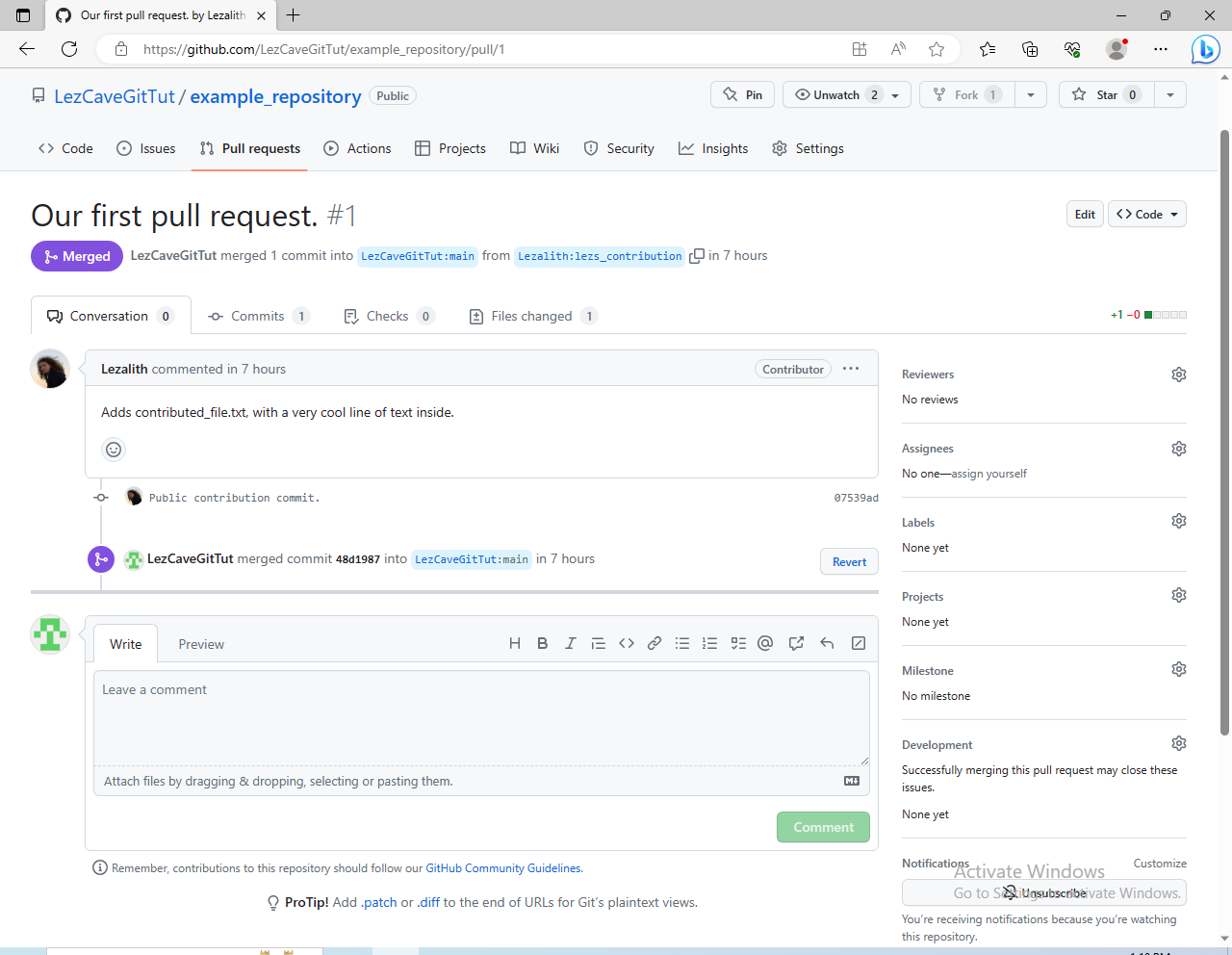Go back to previous page

point(27,49)
